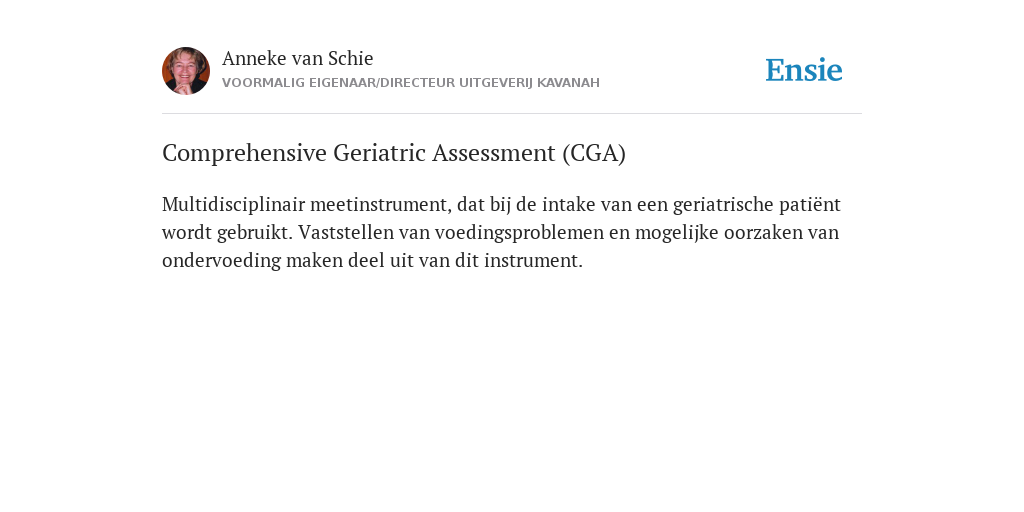This screenshot has width=1024, height=512.
Task: Click the word "Comprehensive" in the title
Action: tap(244, 153)
